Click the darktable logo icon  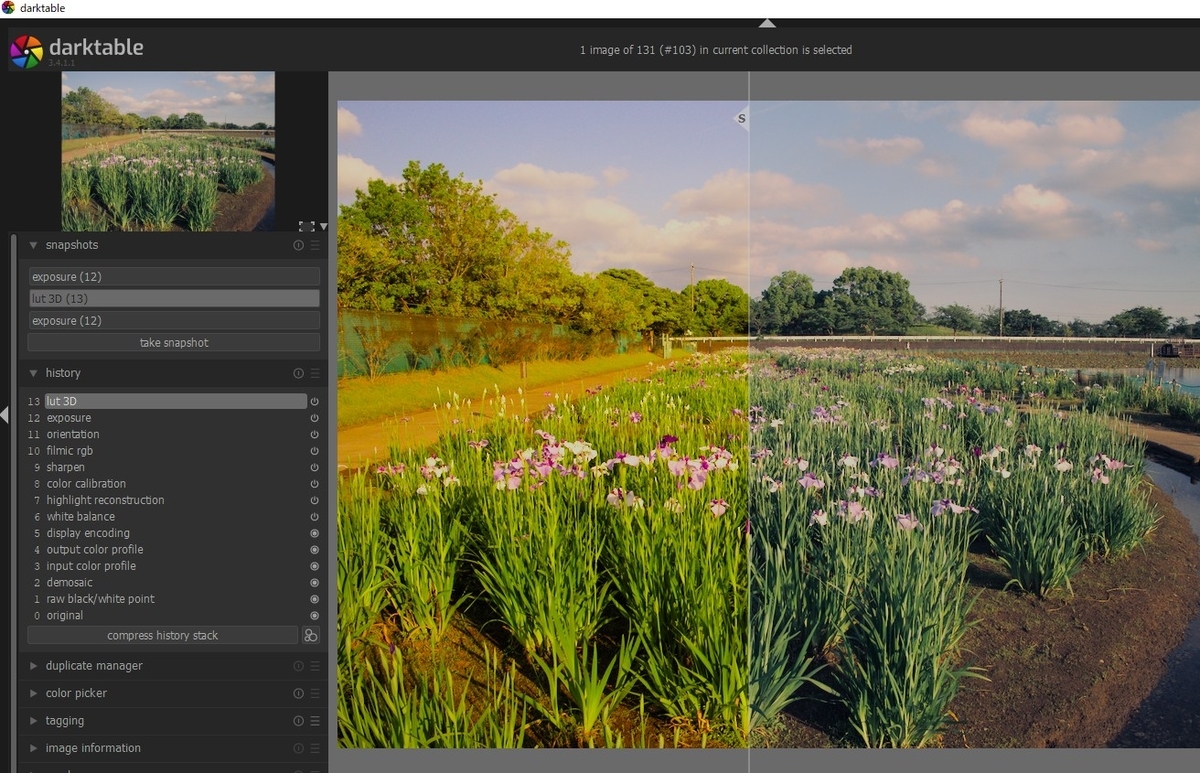[x=26, y=51]
